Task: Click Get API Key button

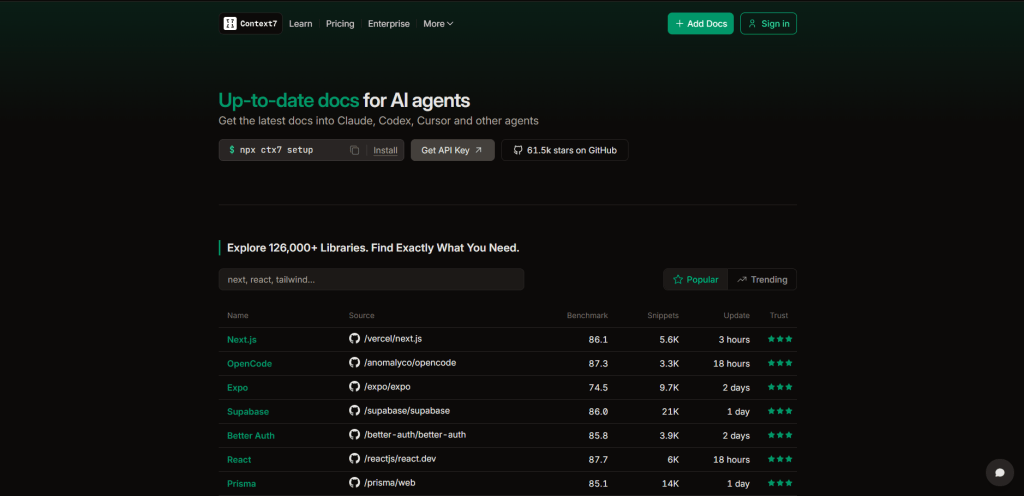Action: pos(453,150)
